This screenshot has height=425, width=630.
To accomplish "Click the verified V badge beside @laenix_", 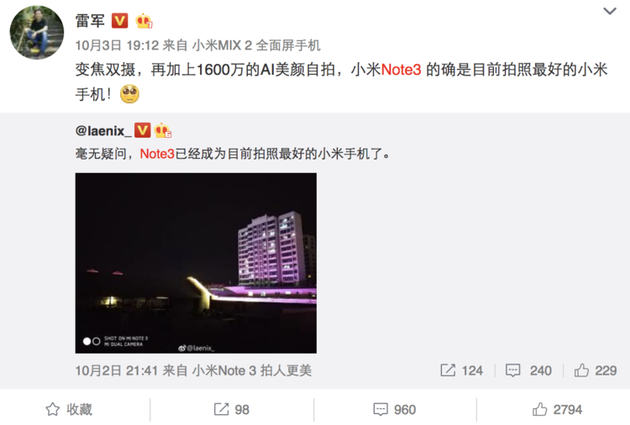I will click(142, 130).
